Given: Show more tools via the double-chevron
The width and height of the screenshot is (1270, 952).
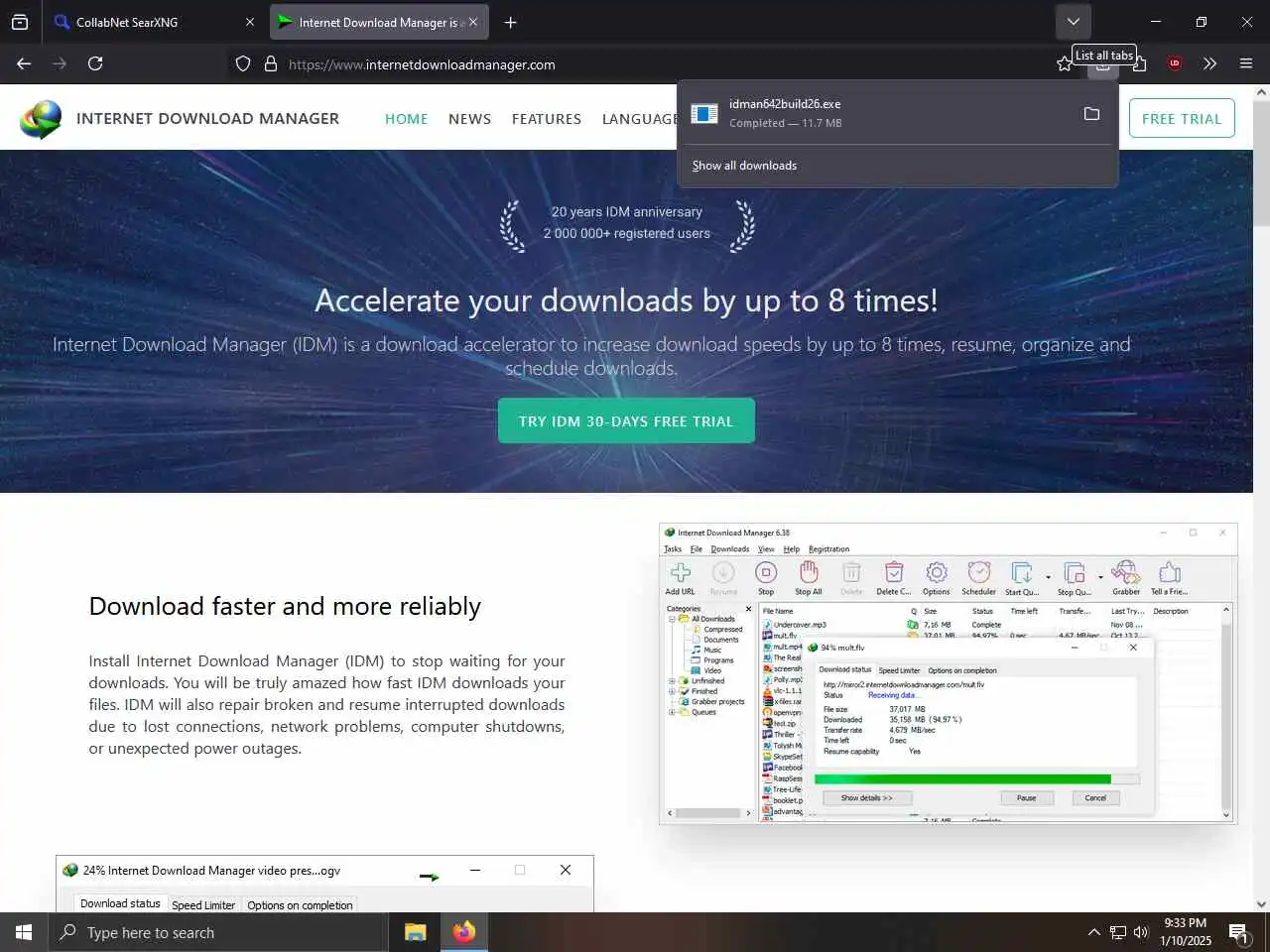Looking at the screenshot, I should [x=1210, y=63].
